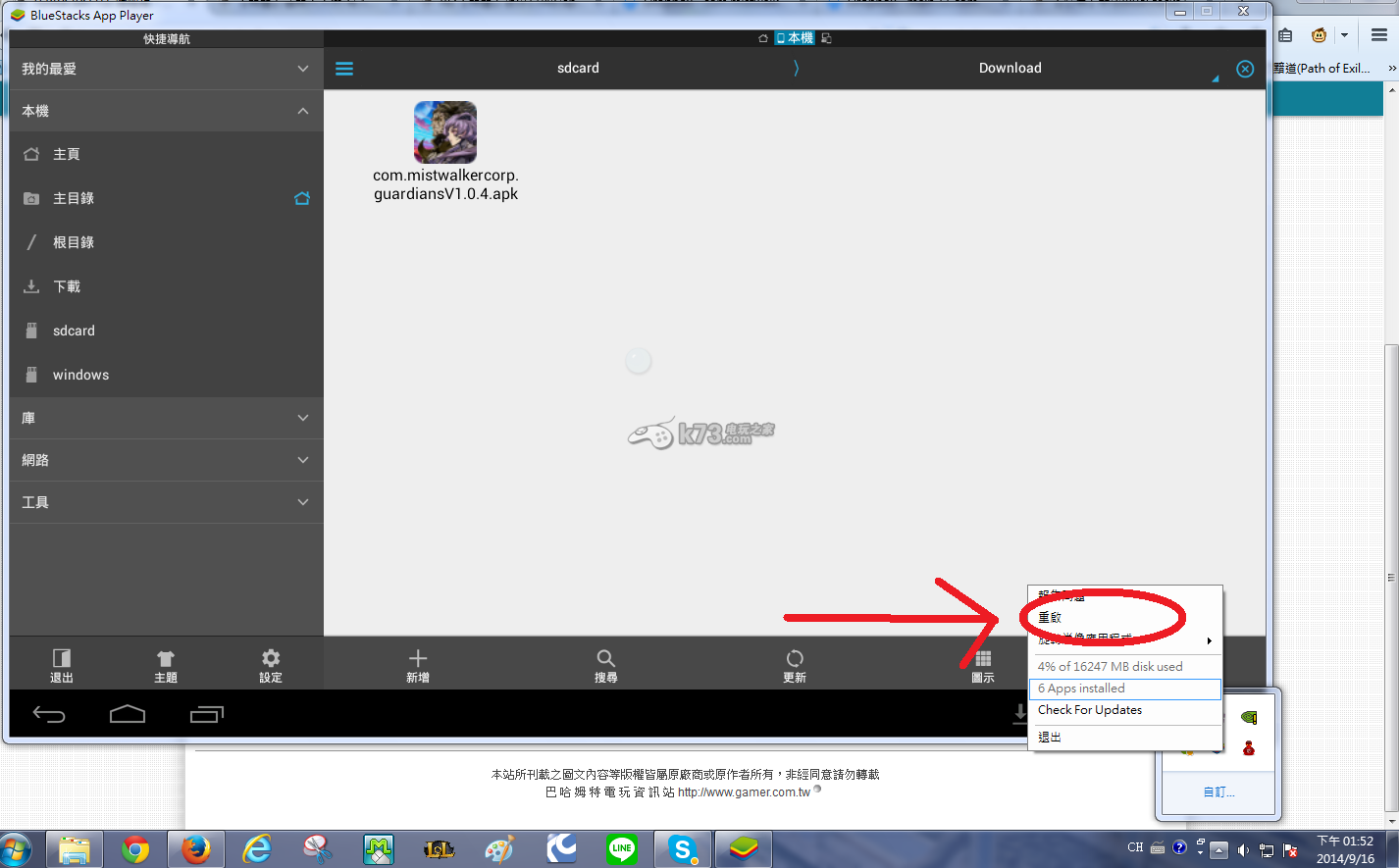
Task: Select 主目錄 in the sidebar
Action: coord(167,198)
